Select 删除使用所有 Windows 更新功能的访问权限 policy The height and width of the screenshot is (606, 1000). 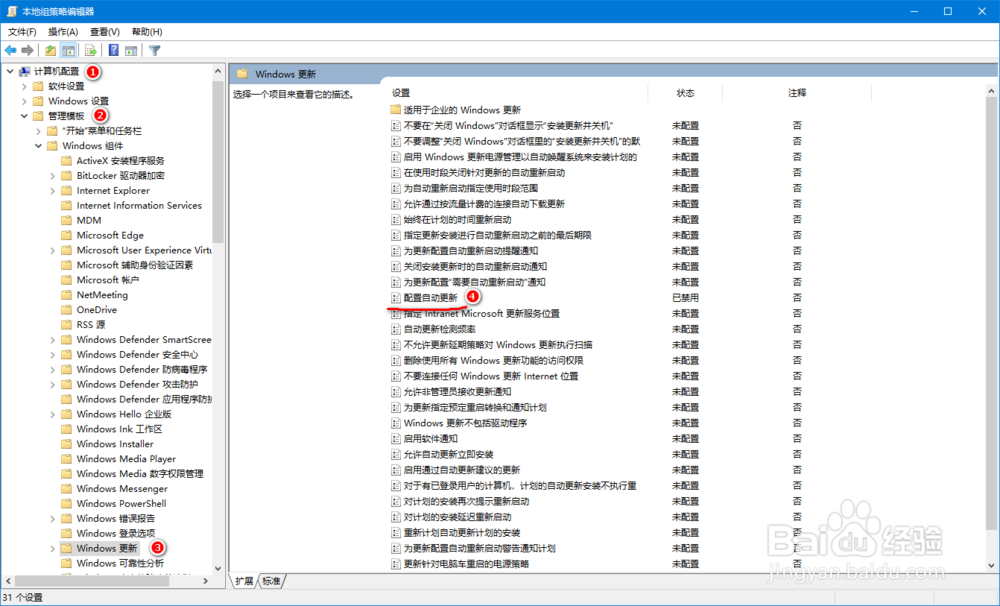coord(494,360)
